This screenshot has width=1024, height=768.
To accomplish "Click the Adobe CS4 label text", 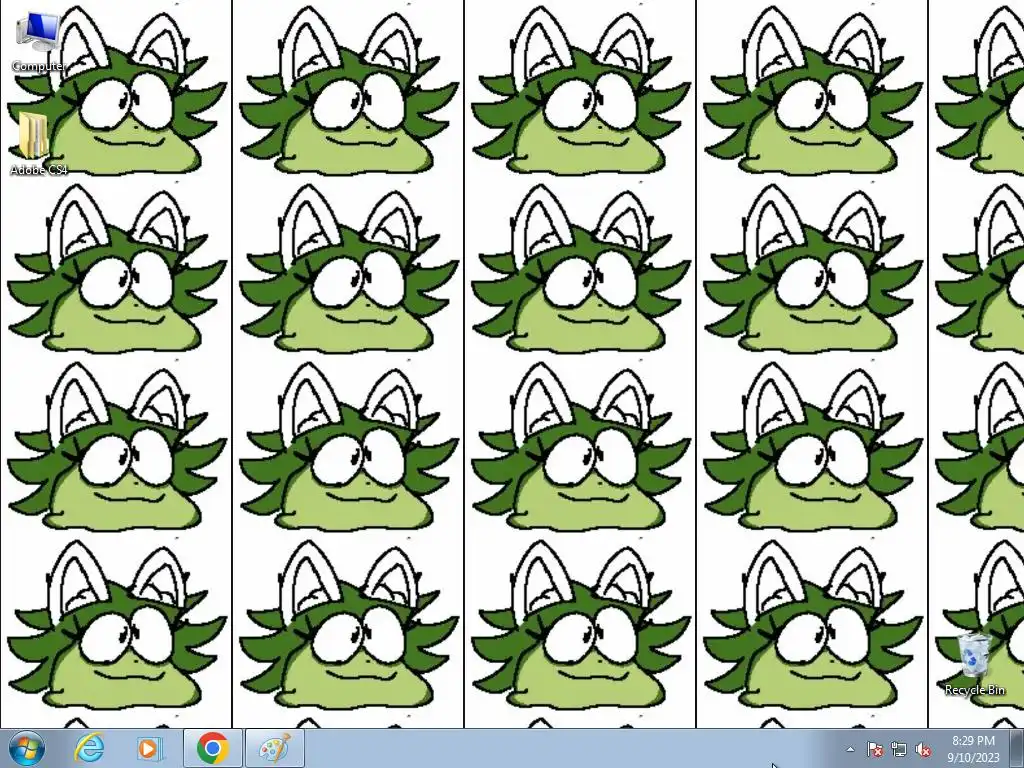I will click(x=39, y=170).
